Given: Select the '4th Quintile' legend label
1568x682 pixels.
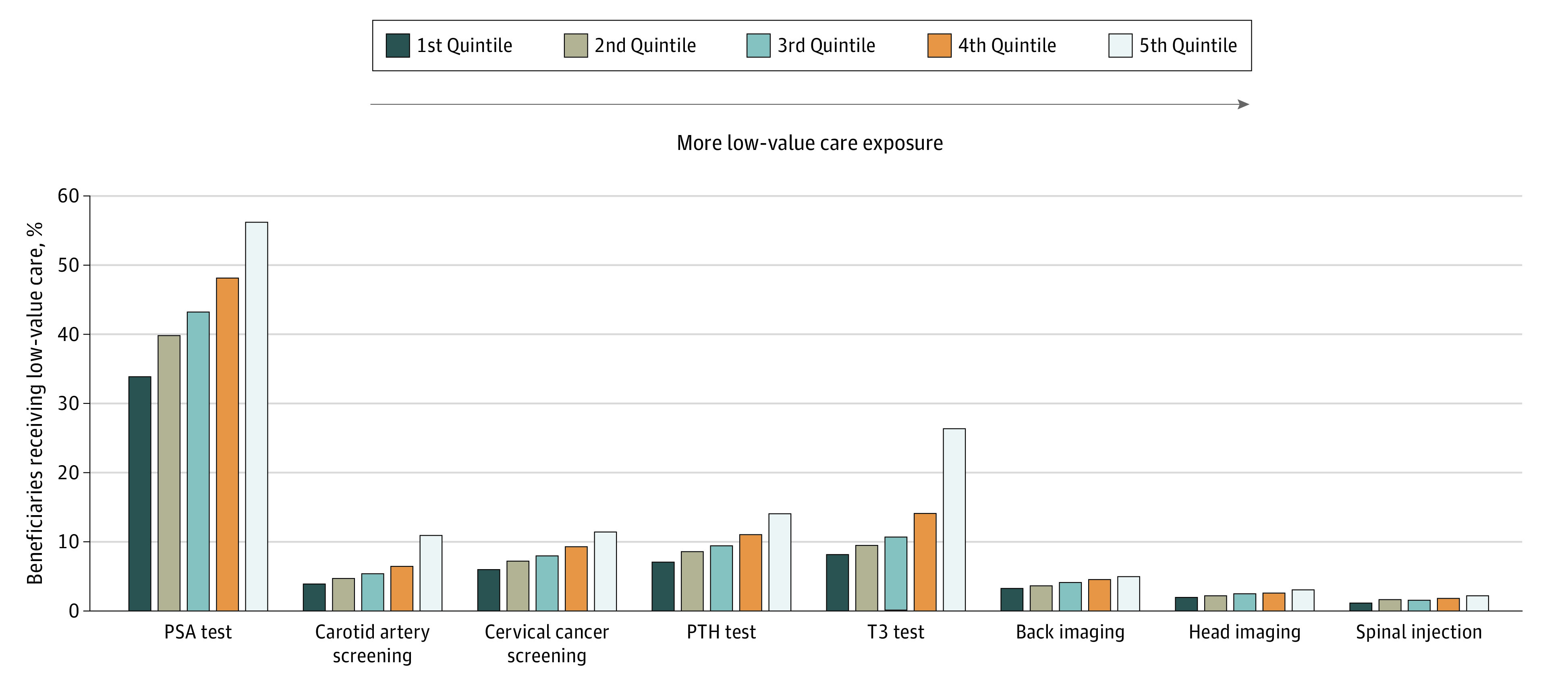Looking at the screenshot, I should [1007, 46].
